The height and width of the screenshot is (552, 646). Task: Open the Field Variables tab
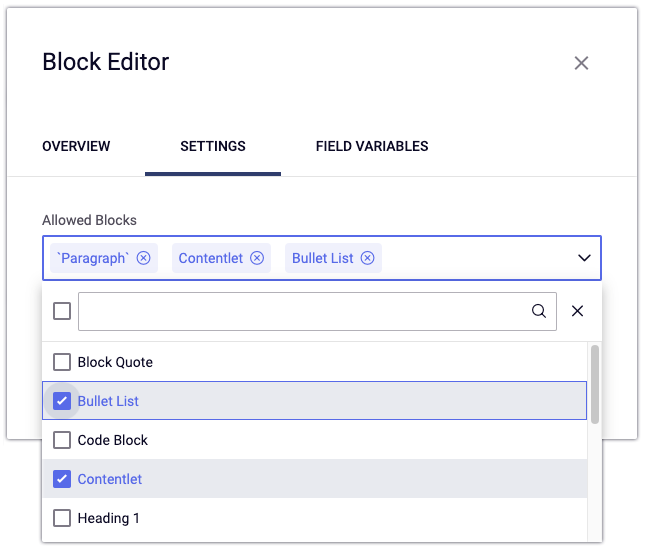372,146
